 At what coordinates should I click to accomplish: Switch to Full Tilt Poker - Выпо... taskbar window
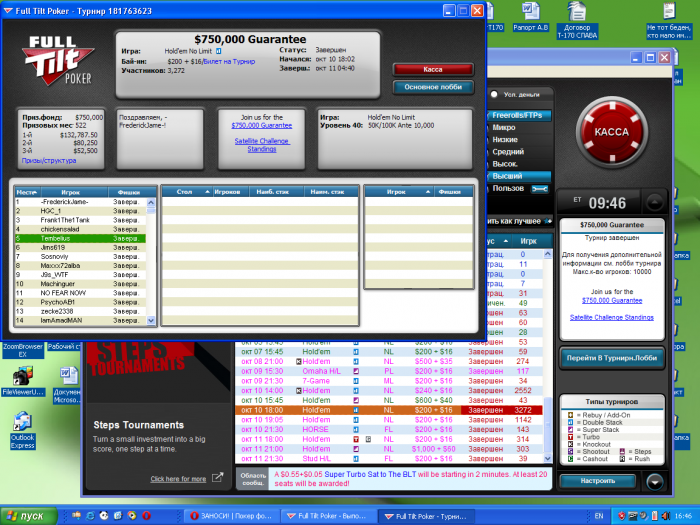point(328,516)
